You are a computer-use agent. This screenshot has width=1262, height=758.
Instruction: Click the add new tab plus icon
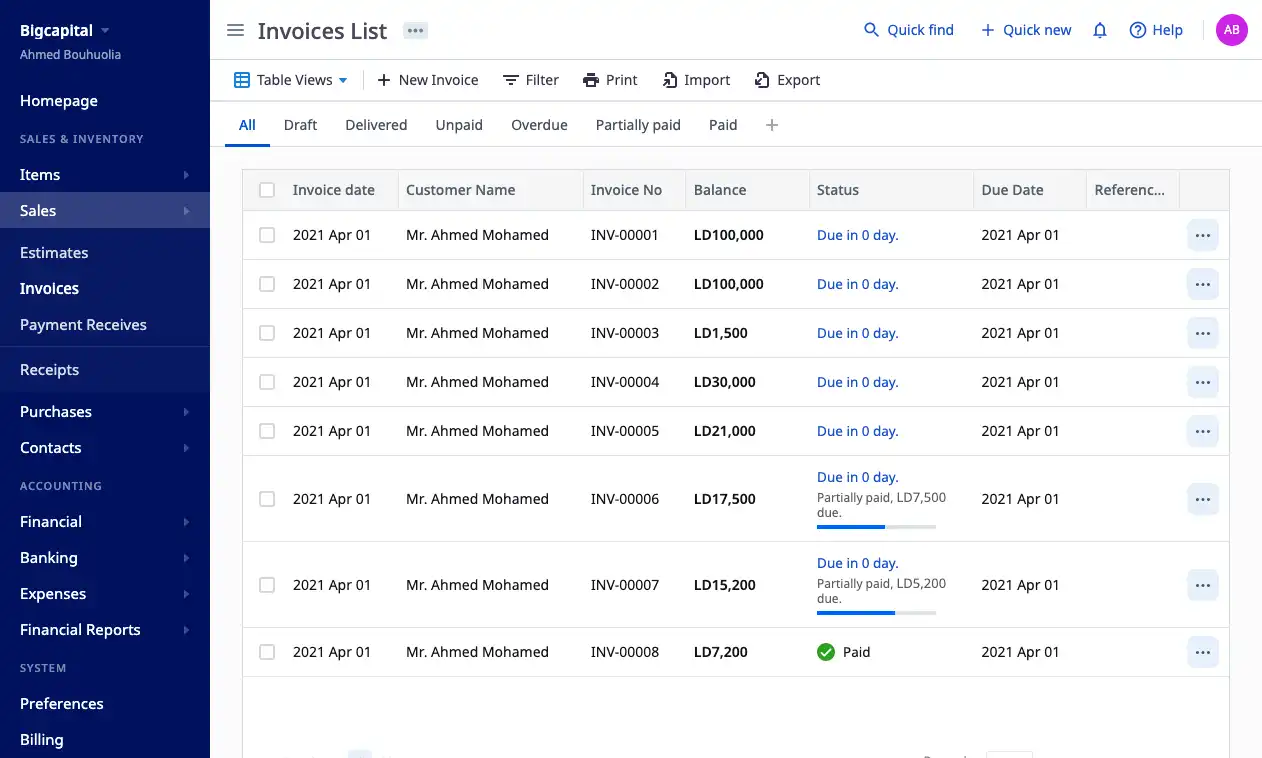click(771, 125)
